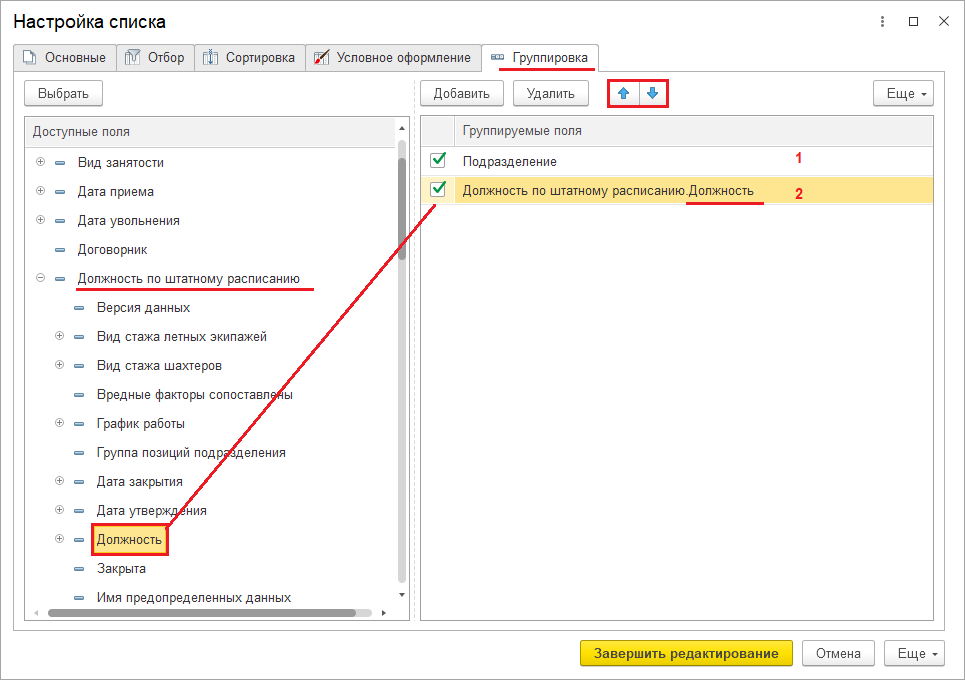Click the Сортировка tab sort icon

click(x=211, y=58)
